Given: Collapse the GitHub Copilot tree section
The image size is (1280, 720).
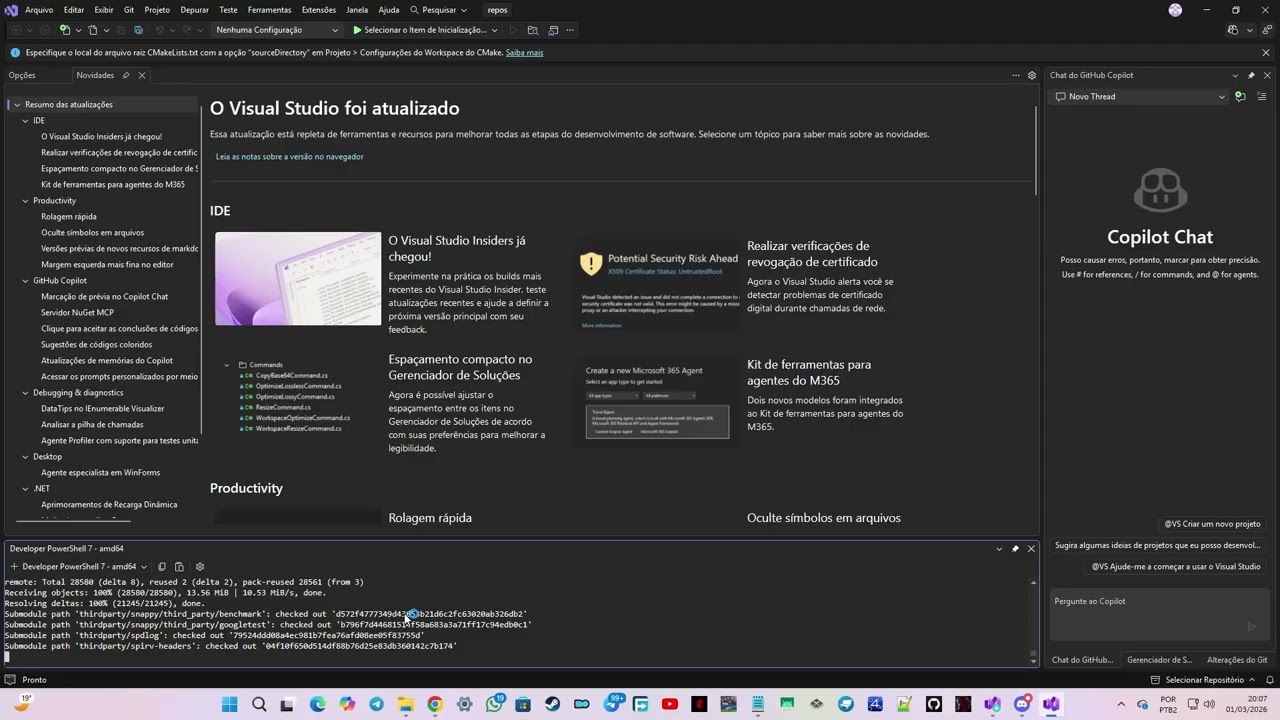Looking at the screenshot, I should pyautogui.click(x=25, y=280).
